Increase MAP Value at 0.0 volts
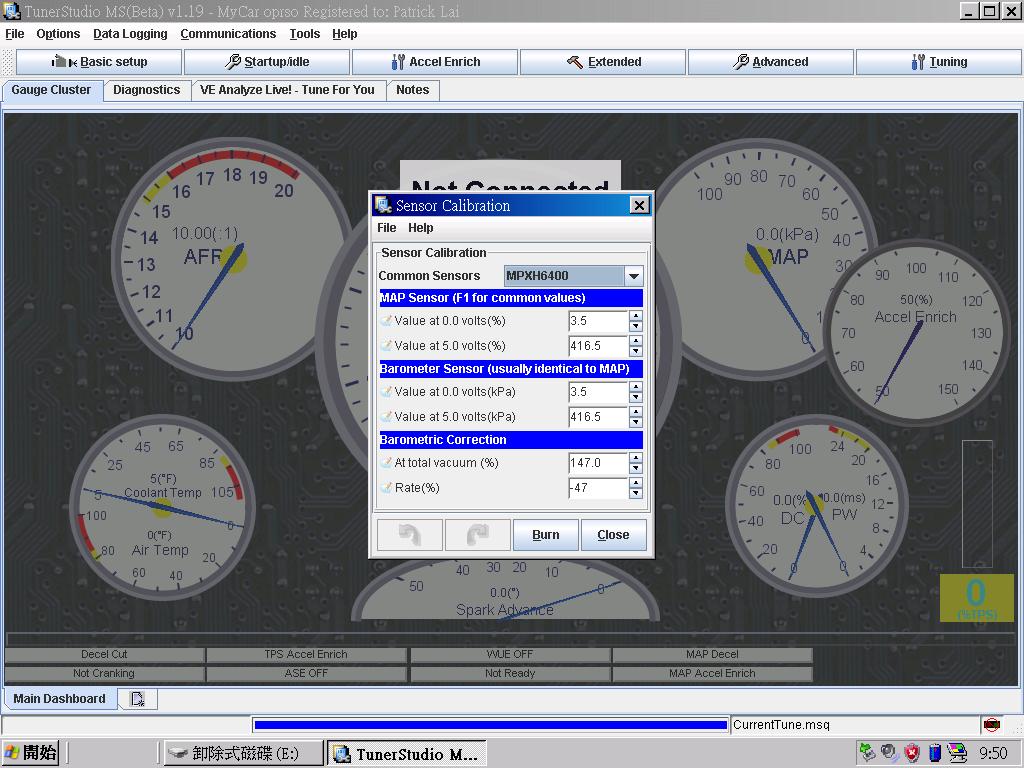This screenshot has height=768, width=1024. (x=636, y=316)
